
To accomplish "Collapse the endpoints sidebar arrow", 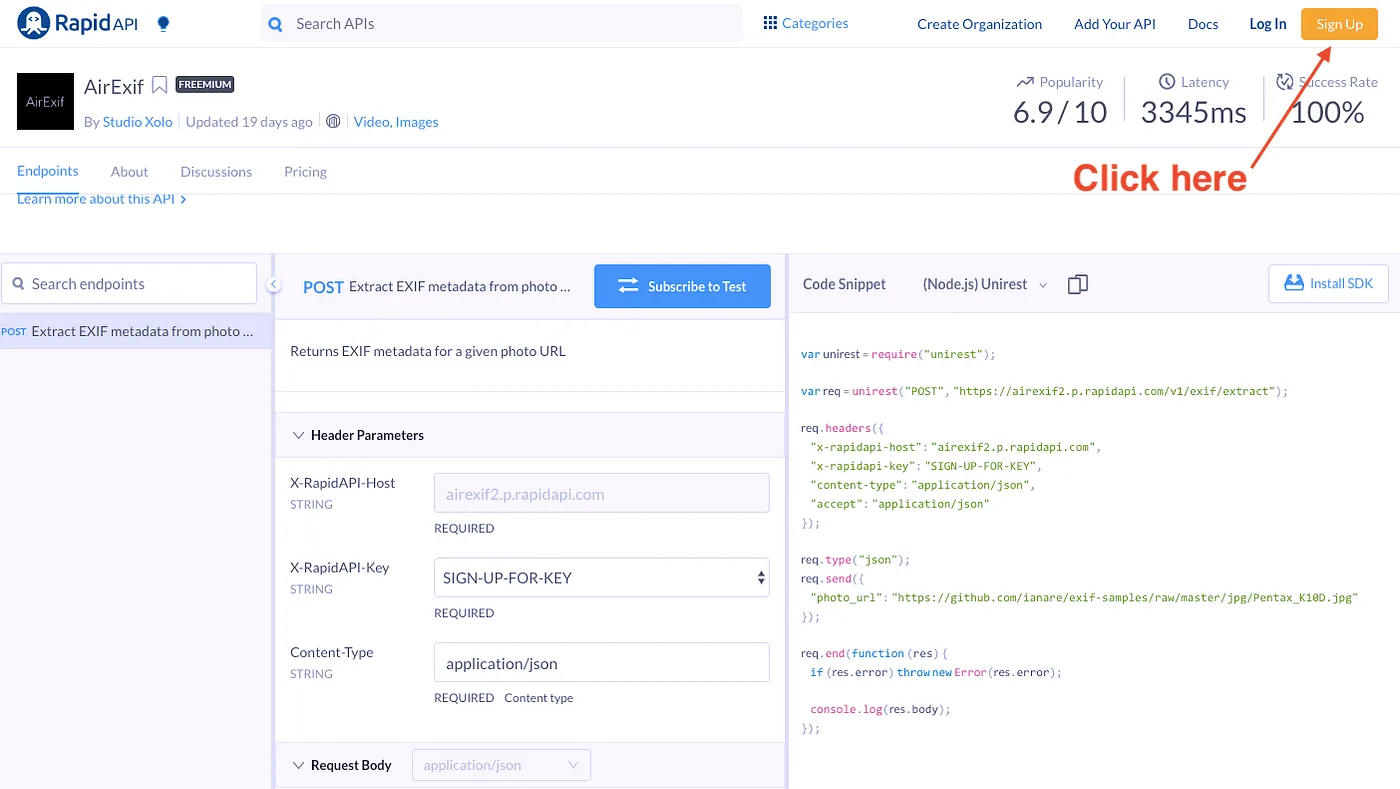I will click(x=273, y=285).
